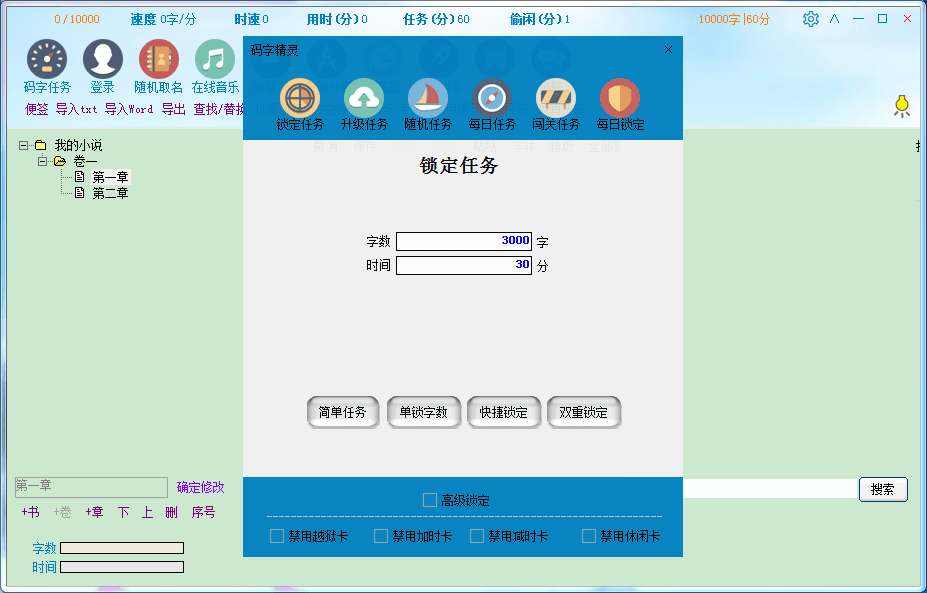Viewport: 927px width, 593px height.
Task: Click the 锁定任务 icon in dialog
Action: pos(300,98)
